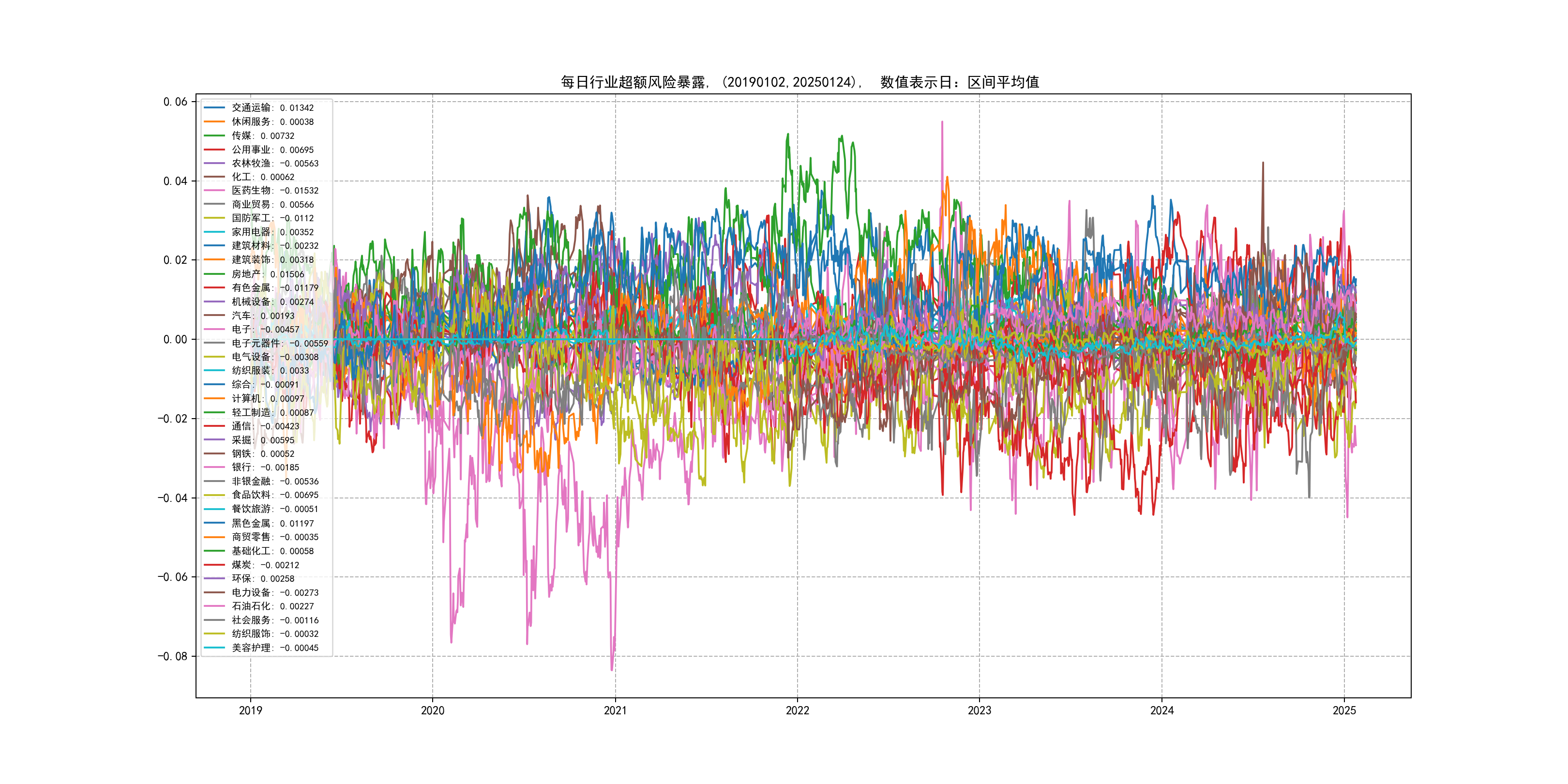Click the 2019 x-axis tick label

click(x=250, y=710)
